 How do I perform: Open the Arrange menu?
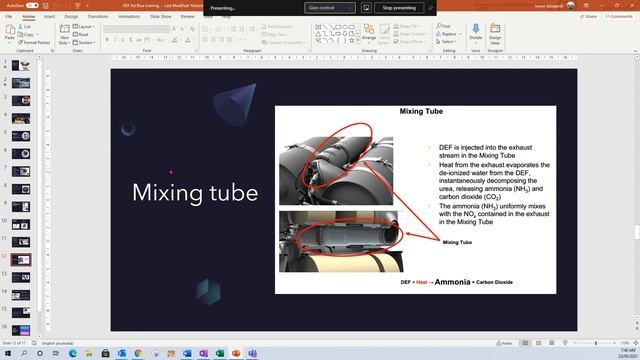(369, 33)
